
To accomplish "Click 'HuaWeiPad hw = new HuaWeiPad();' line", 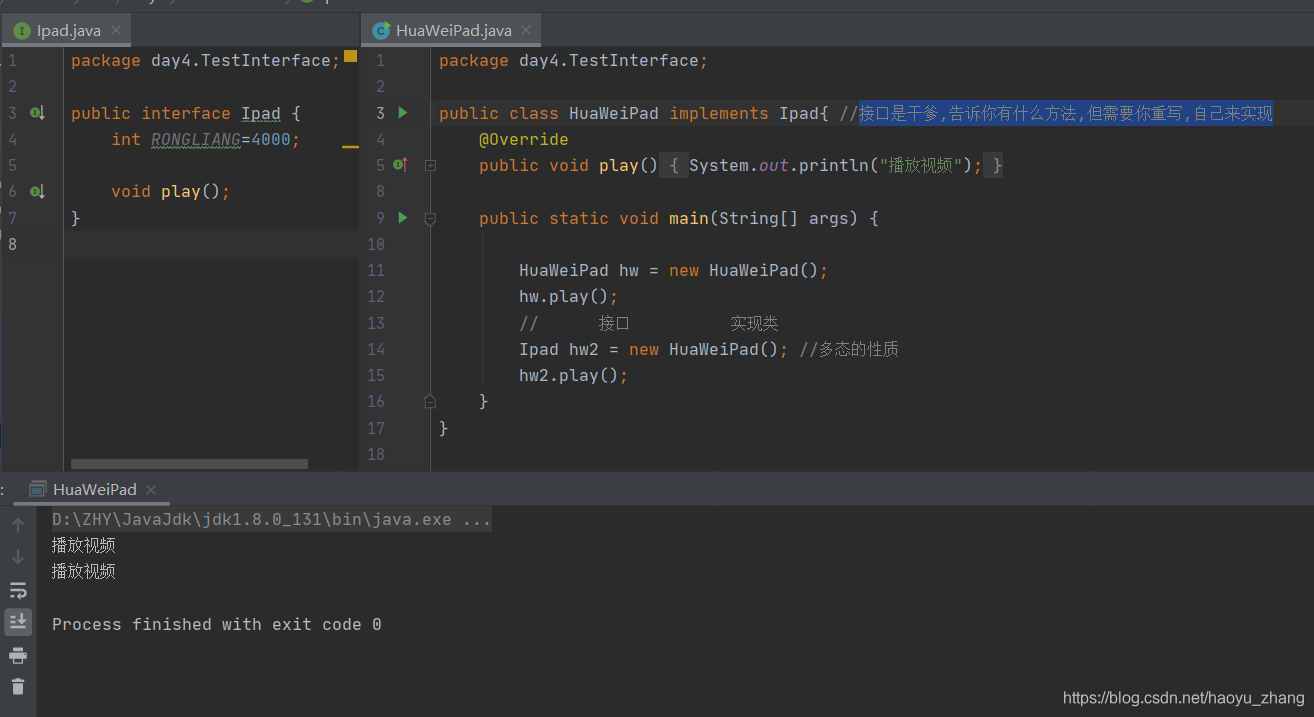I will point(674,270).
